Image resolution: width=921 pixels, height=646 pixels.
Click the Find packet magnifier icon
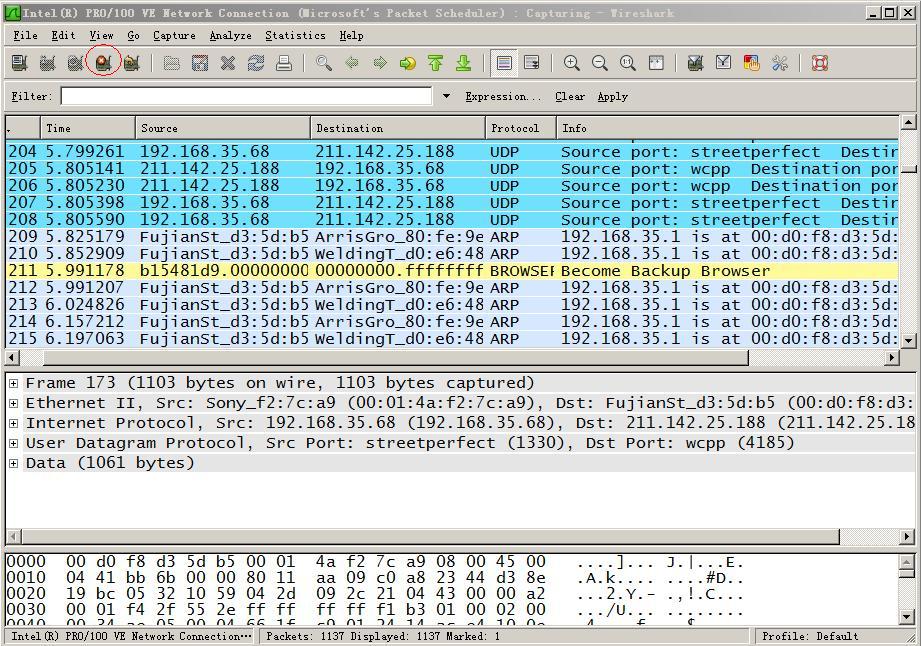tap(323, 63)
